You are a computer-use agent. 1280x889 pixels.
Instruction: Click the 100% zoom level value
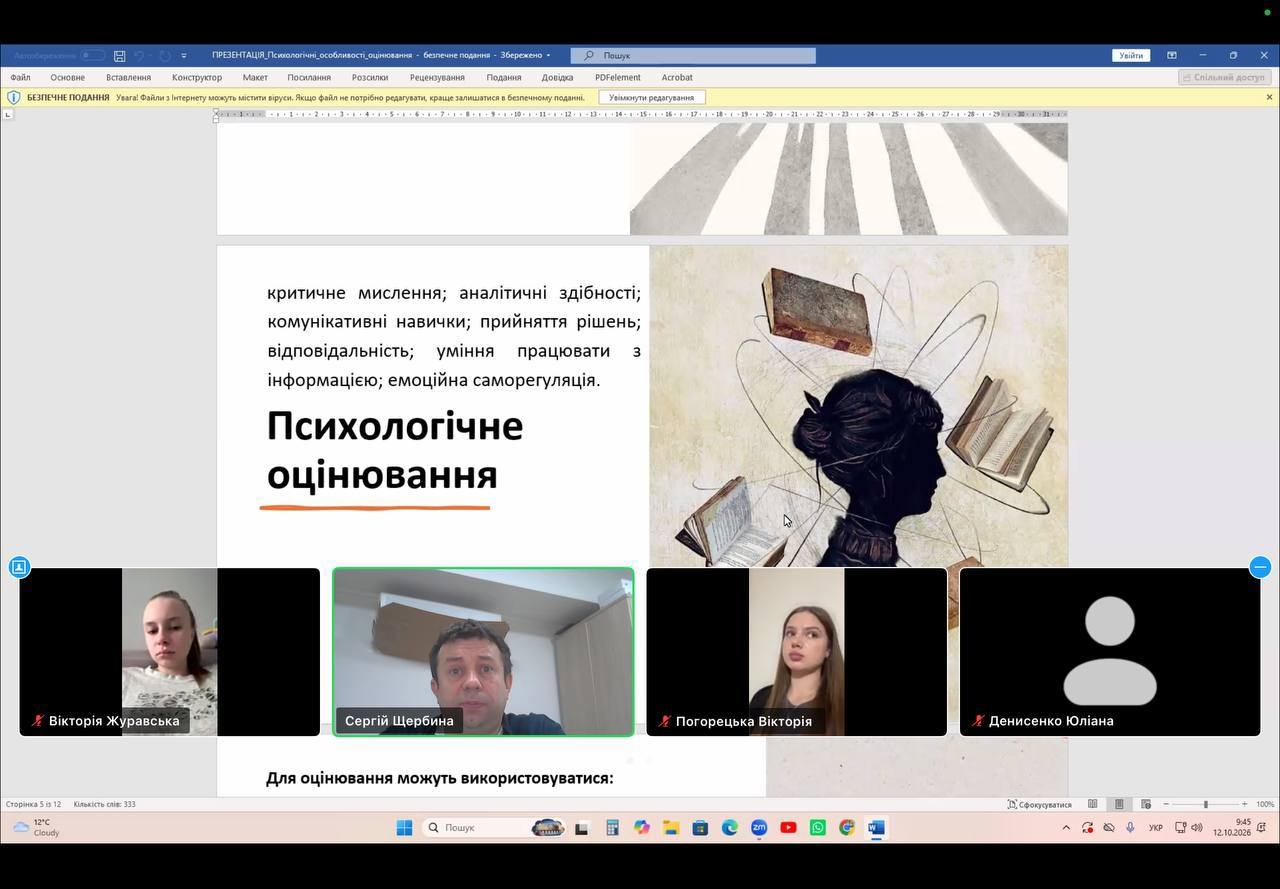(x=1265, y=804)
